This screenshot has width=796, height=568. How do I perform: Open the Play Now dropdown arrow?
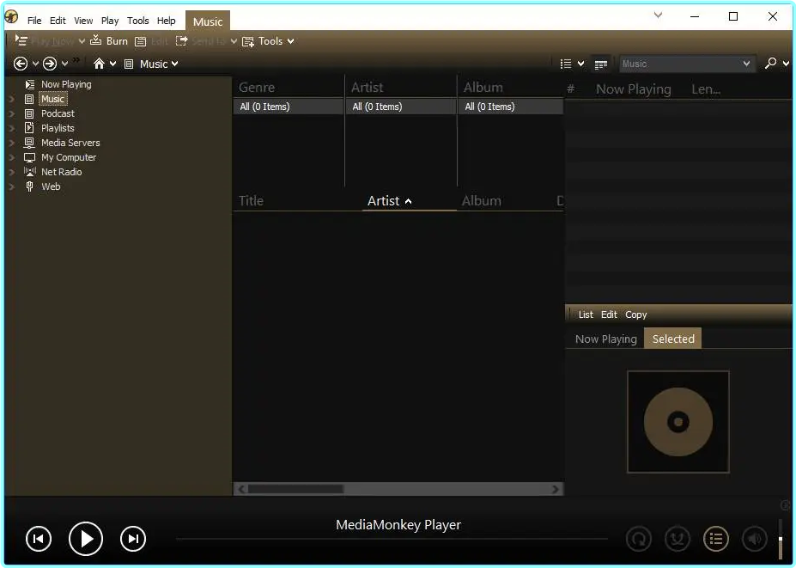click(x=81, y=41)
